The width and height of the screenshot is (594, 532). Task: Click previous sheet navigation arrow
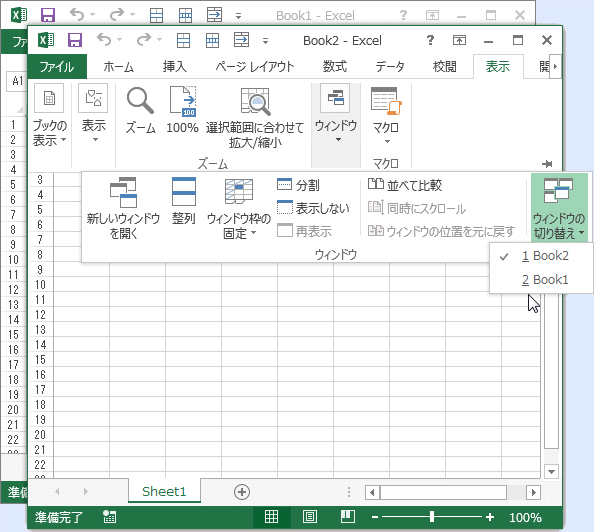[x=57, y=491]
